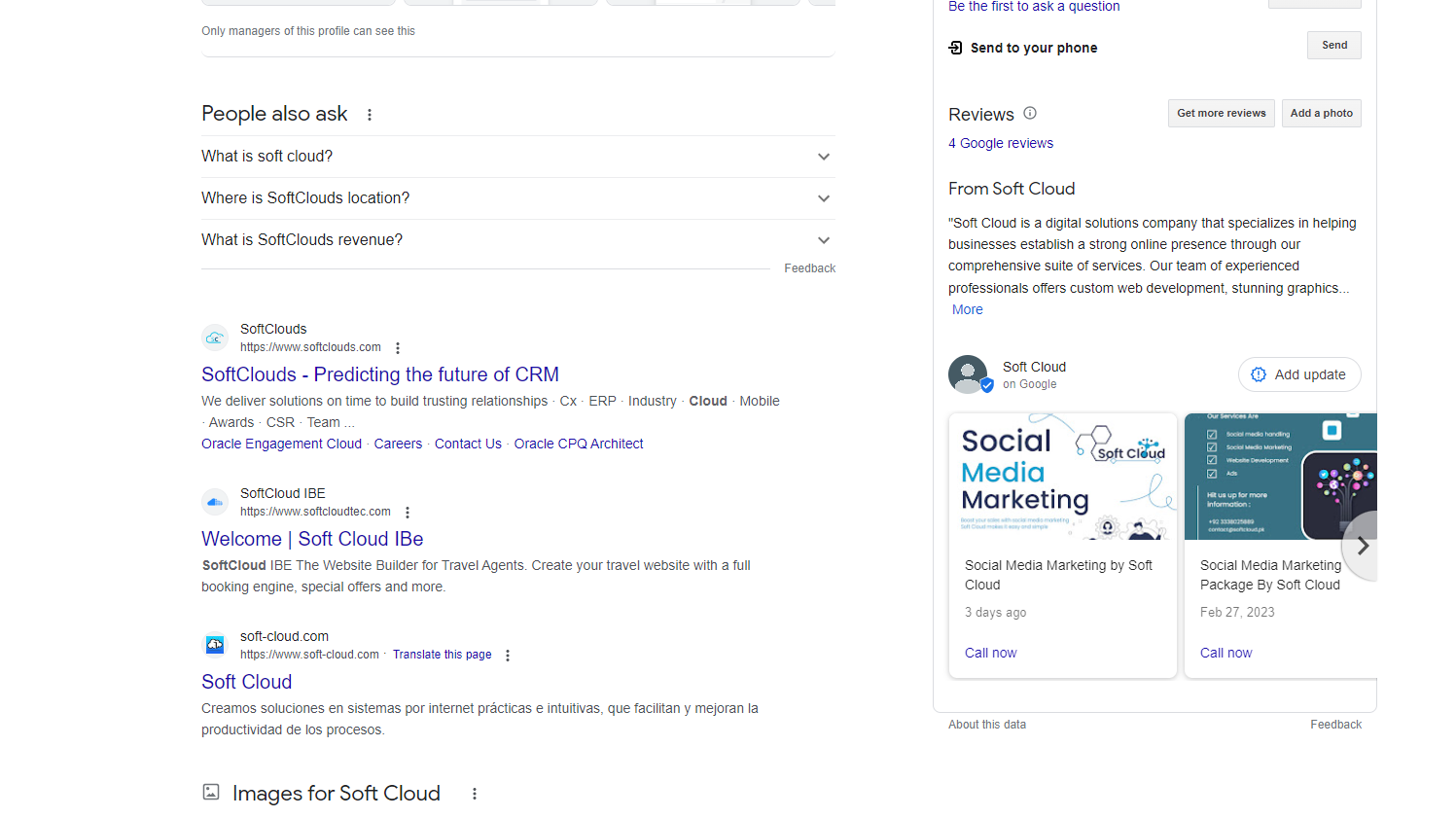Open the People also ask options menu
The height and width of the screenshot is (818, 1456).
tap(370, 115)
